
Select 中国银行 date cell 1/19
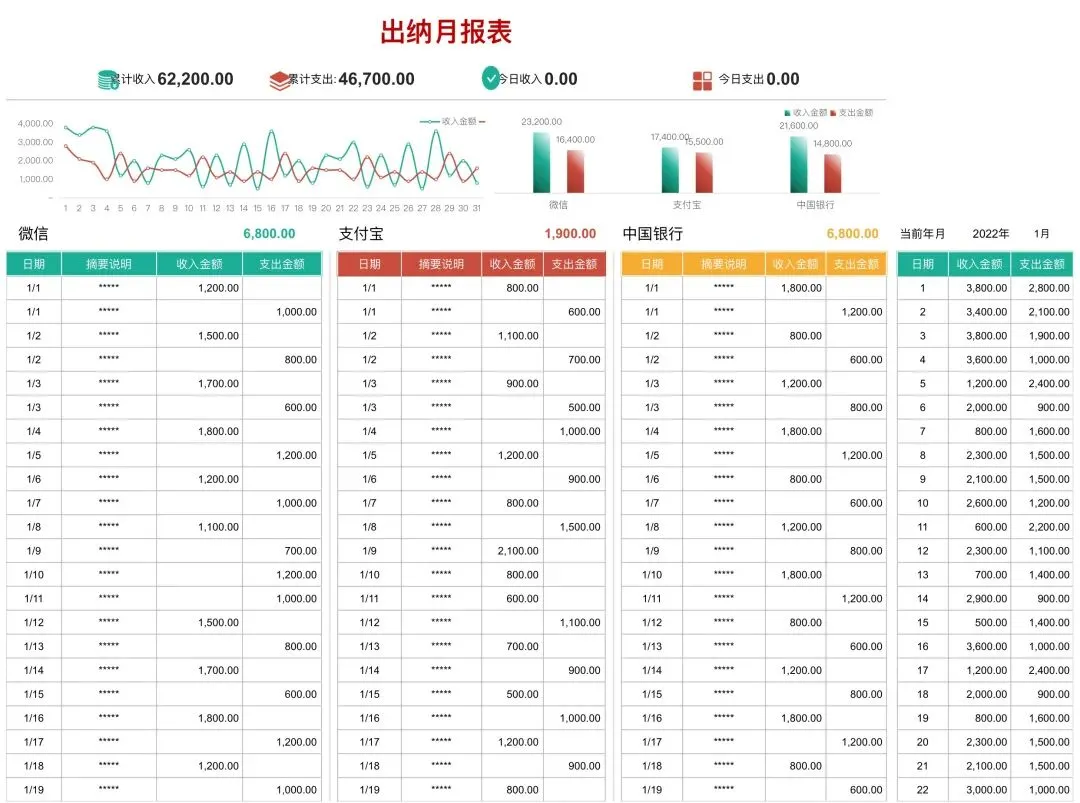(652, 790)
